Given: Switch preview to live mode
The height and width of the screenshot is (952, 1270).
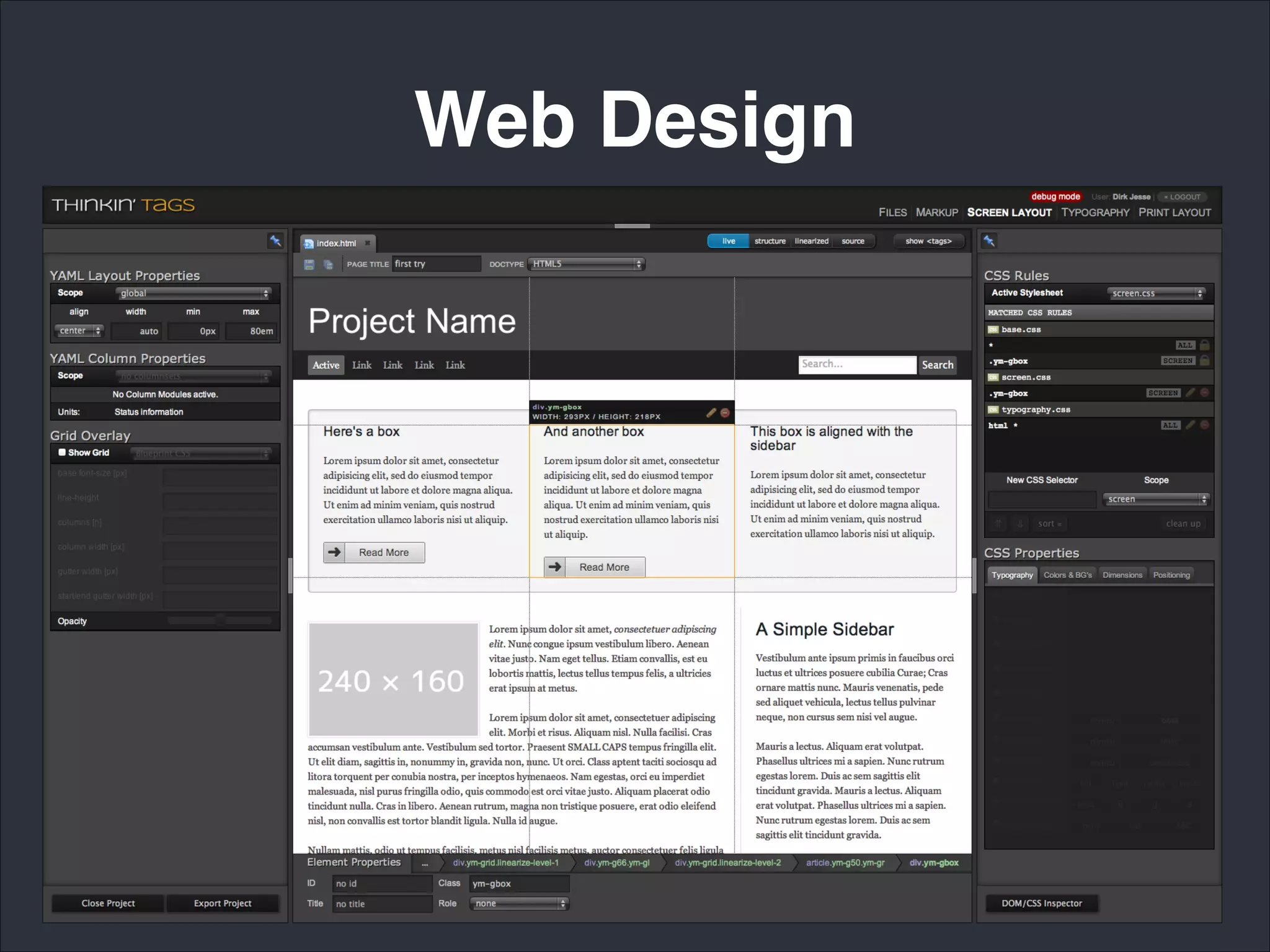Looking at the screenshot, I should (x=728, y=241).
